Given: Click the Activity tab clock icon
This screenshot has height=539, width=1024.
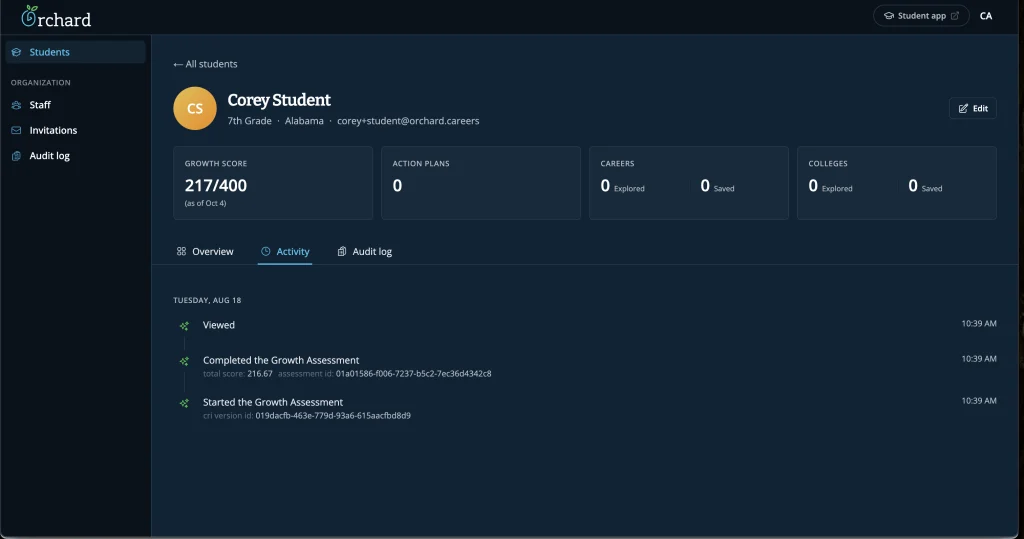Looking at the screenshot, I should coord(266,252).
